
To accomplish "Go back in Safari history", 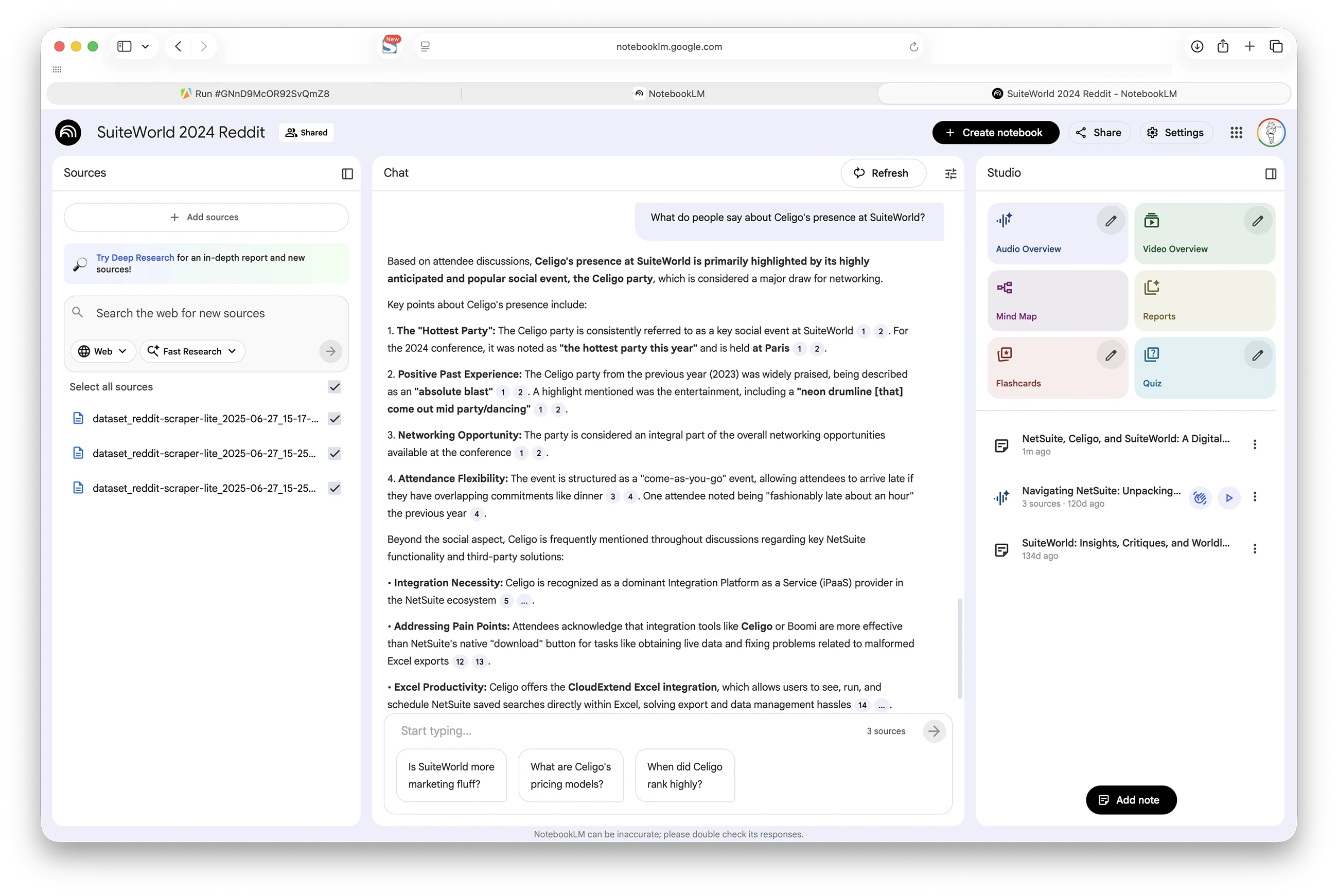I will tap(179, 47).
